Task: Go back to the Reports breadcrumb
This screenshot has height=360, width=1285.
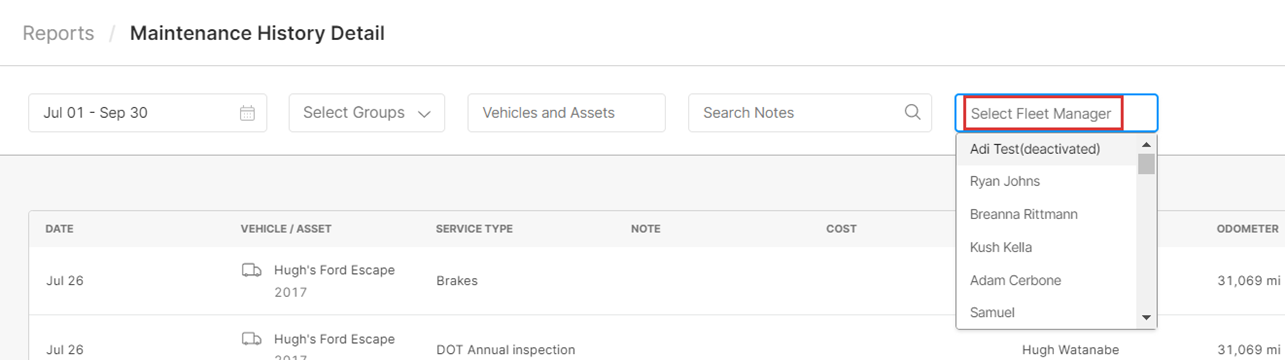Action: [58, 33]
